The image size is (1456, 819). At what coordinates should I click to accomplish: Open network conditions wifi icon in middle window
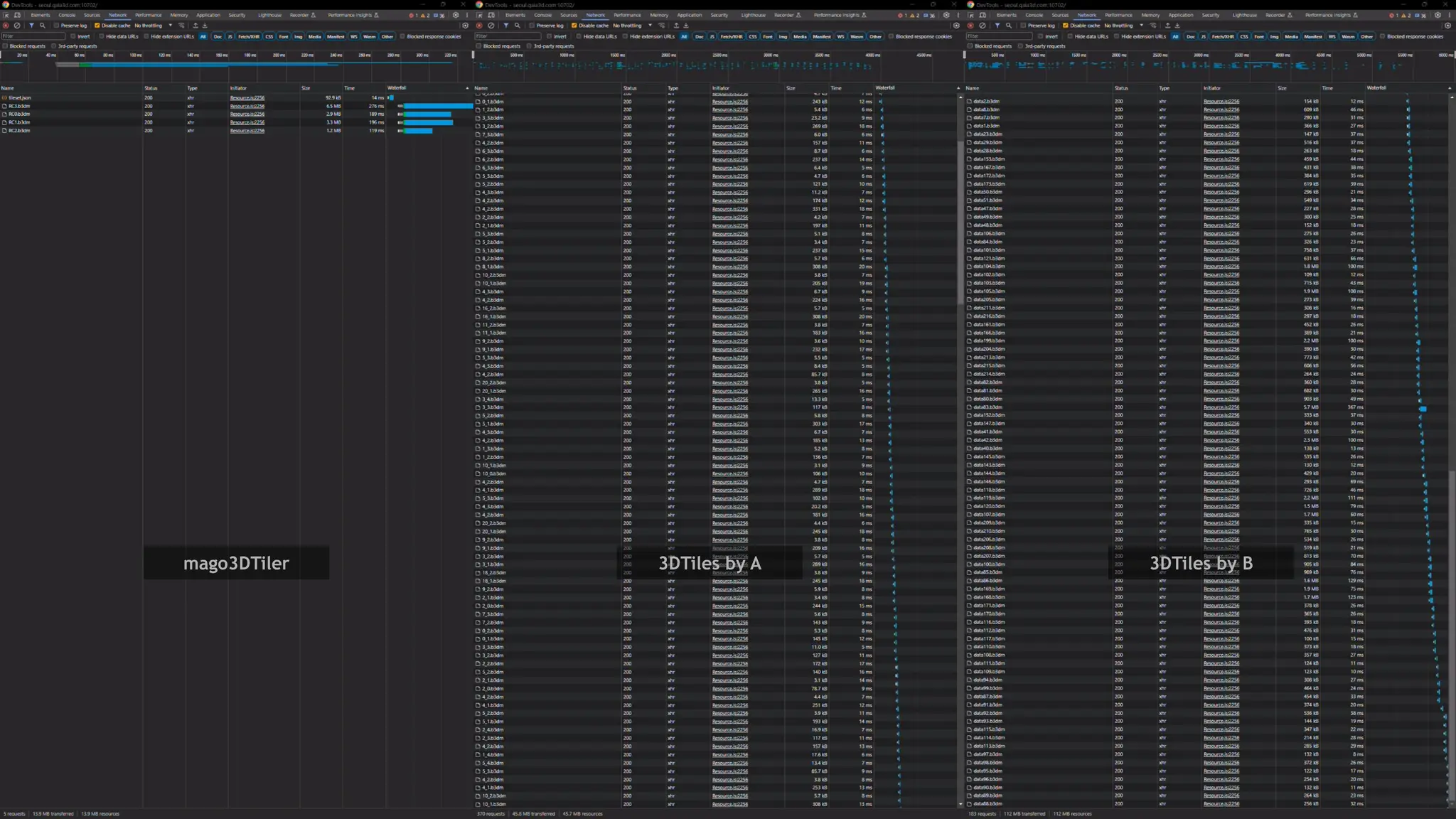tap(662, 26)
